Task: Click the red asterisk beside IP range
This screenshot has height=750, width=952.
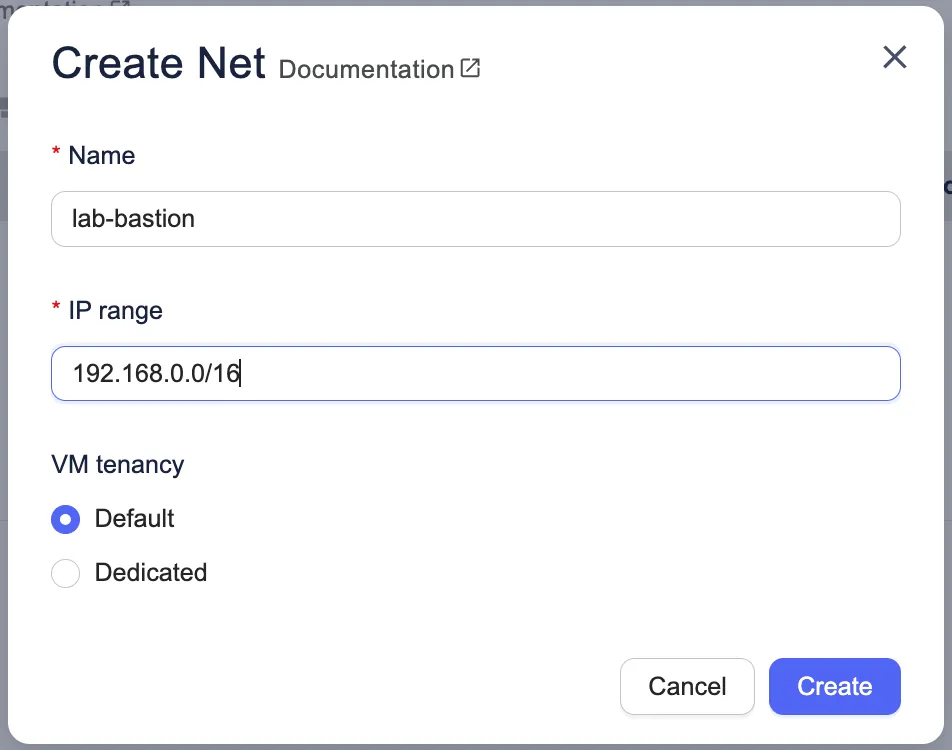Action: tap(56, 309)
